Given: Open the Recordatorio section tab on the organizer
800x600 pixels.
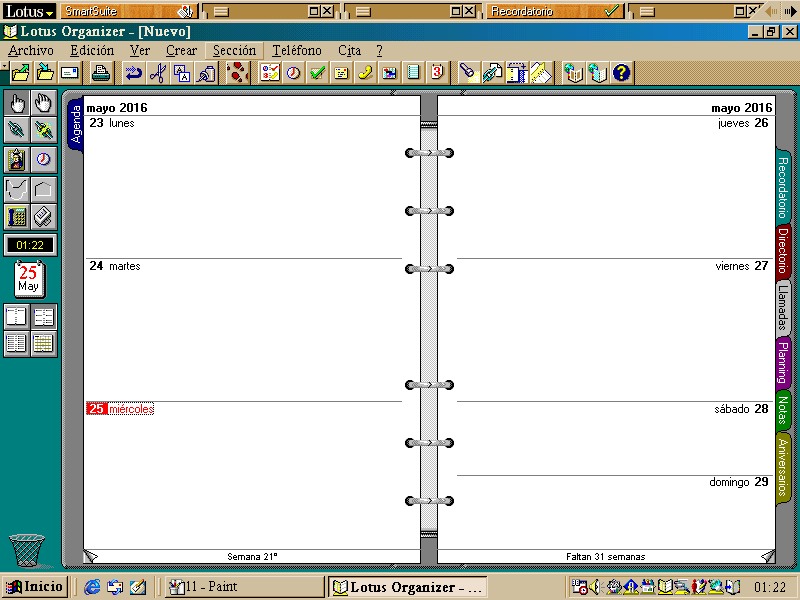Looking at the screenshot, I should (783, 187).
